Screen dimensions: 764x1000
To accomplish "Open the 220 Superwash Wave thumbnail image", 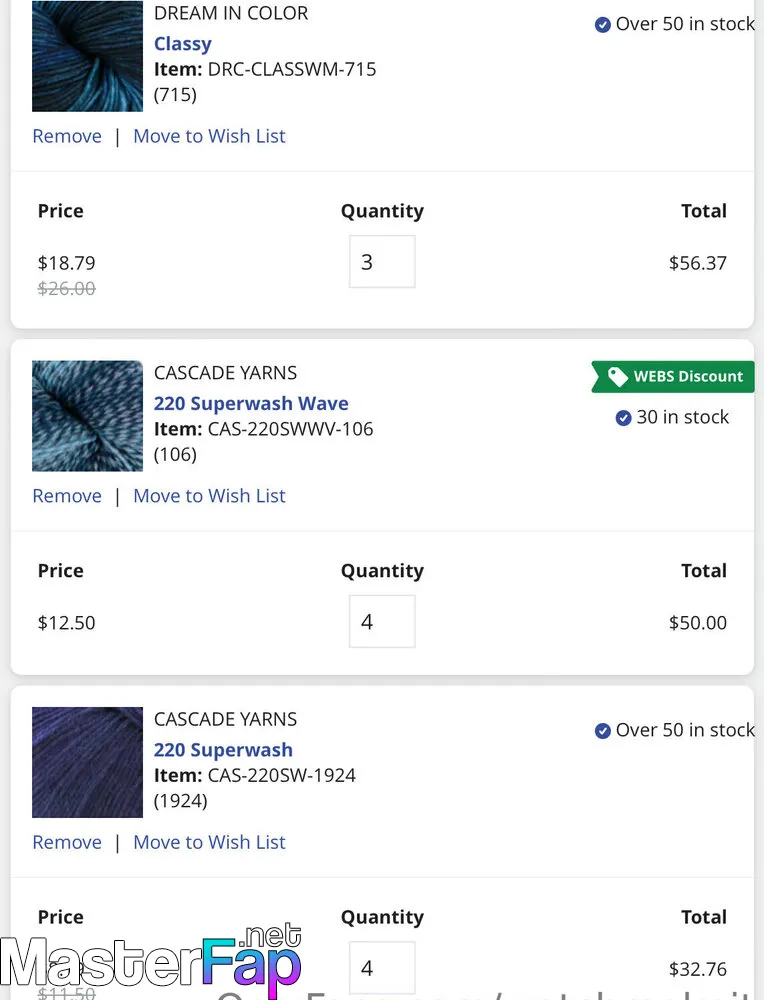I will [x=87, y=416].
